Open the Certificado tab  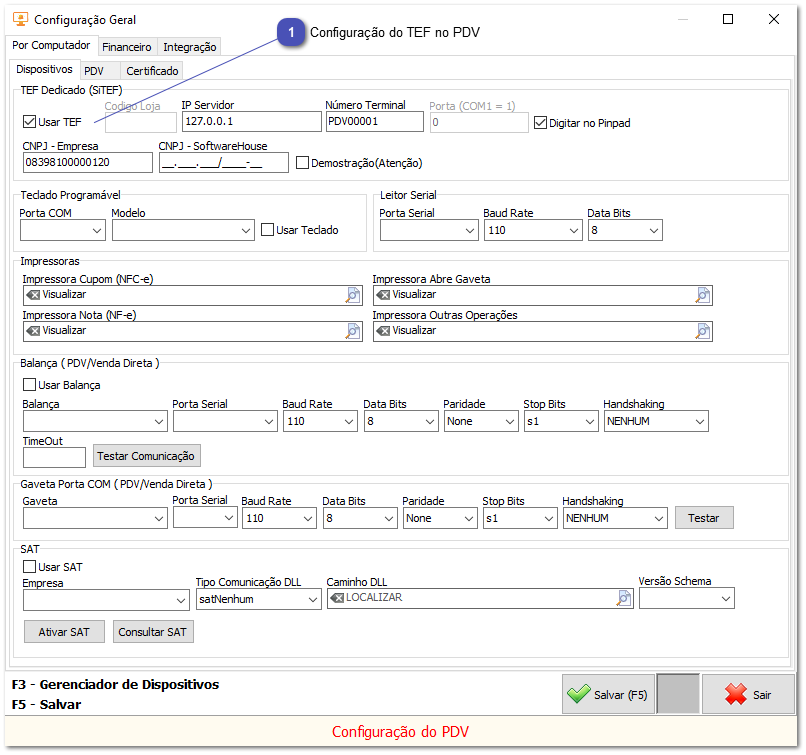[x=151, y=71]
